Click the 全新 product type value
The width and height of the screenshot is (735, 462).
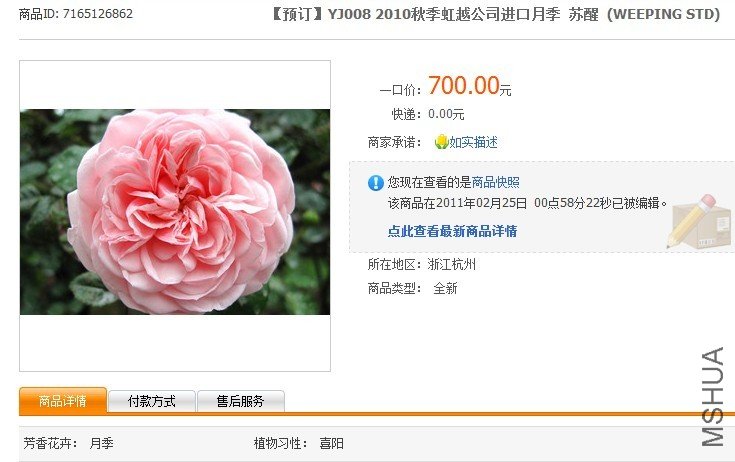pos(445,288)
